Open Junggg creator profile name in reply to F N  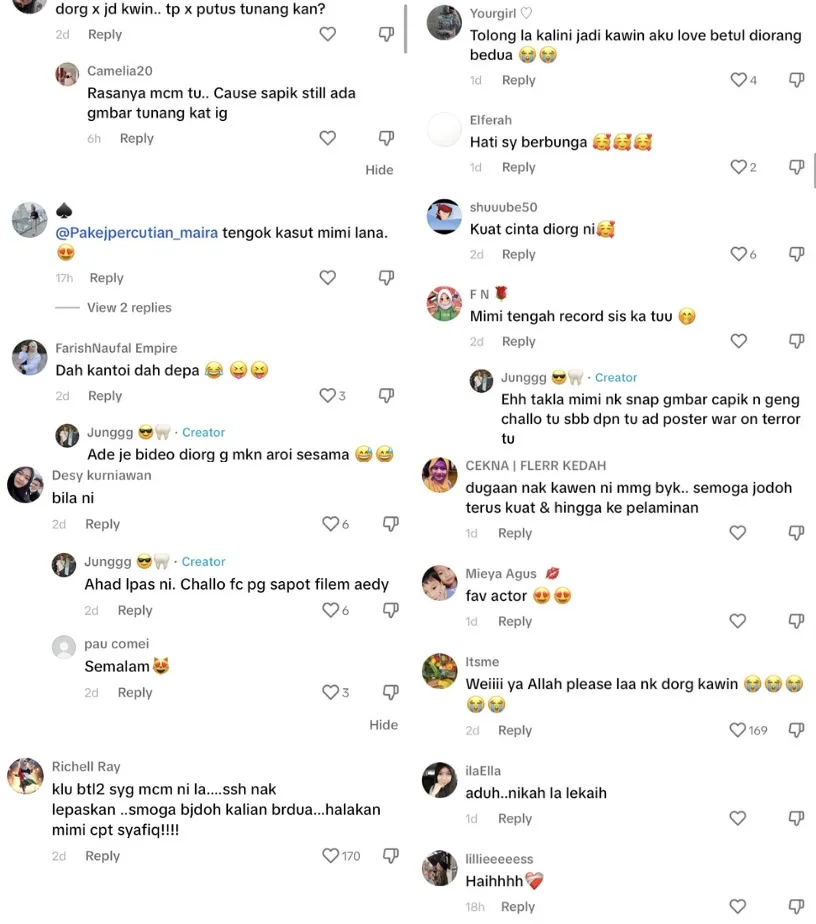pyautogui.click(x=523, y=377)
